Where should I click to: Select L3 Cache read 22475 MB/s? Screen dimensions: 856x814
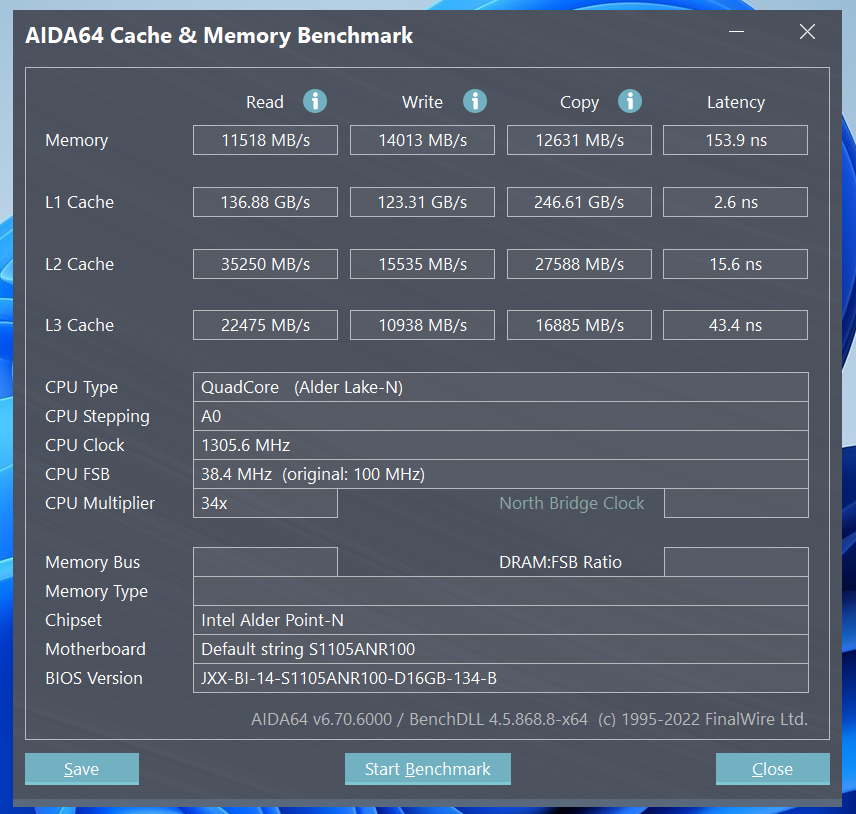[265, 325]
